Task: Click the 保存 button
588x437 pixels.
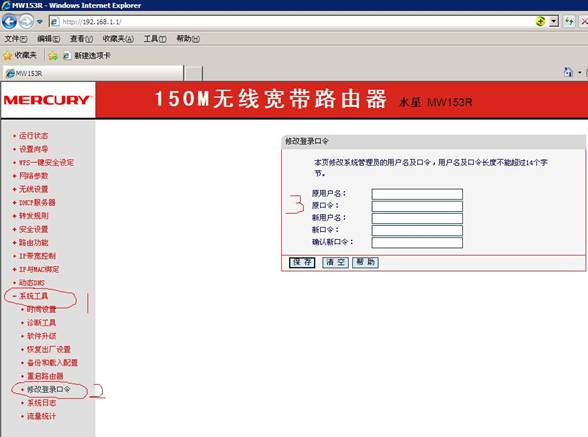Action: (x=302, y=262)
